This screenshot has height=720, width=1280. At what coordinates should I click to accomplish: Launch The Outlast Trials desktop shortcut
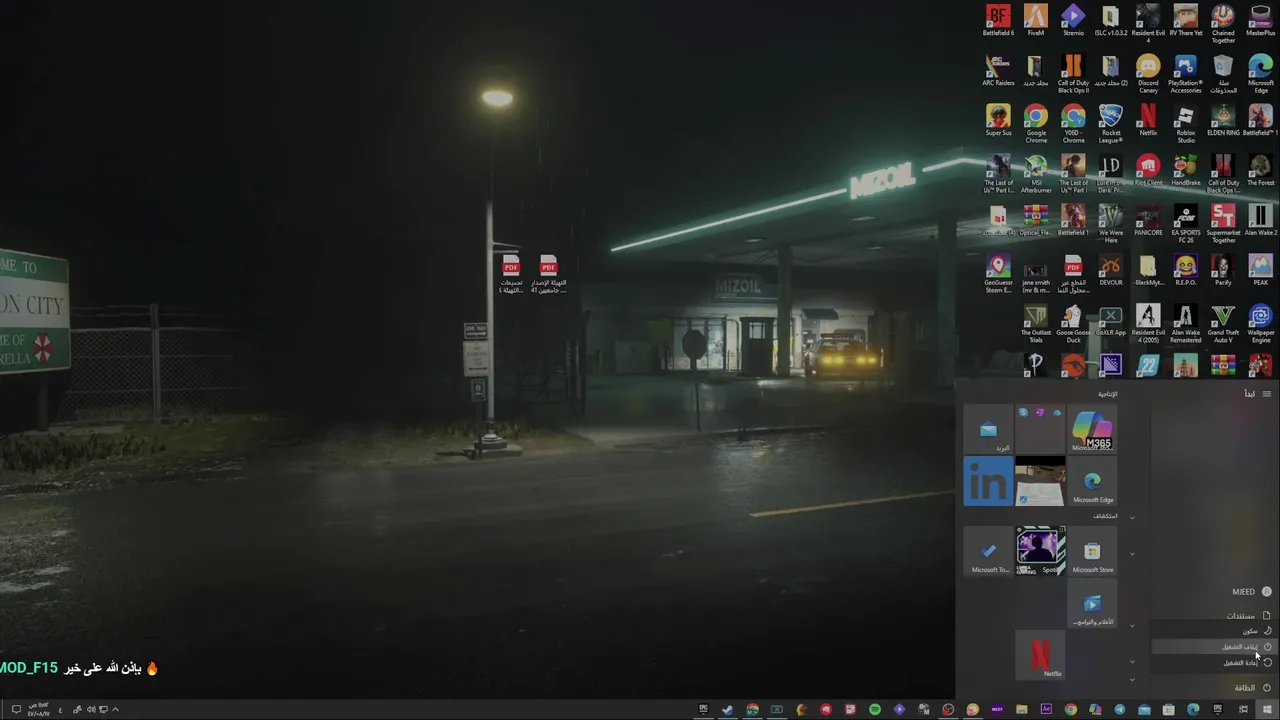tap(1036, 324)
